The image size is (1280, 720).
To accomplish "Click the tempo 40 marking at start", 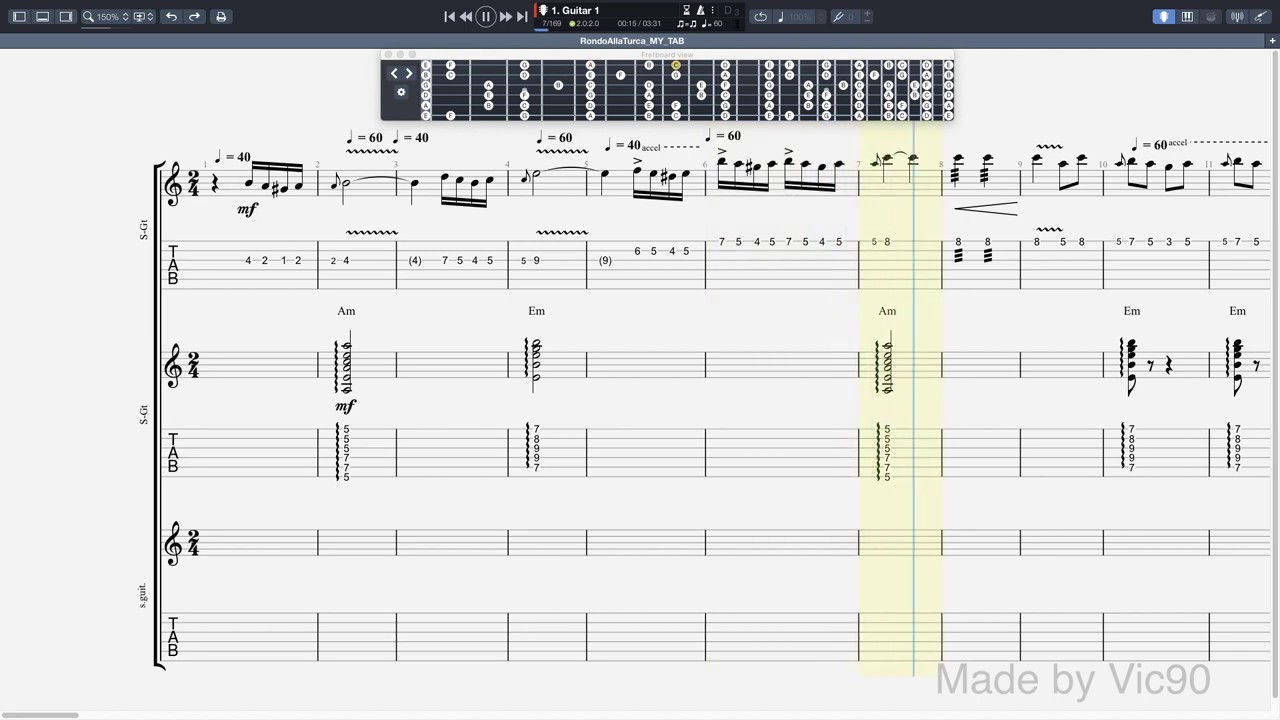I will click(233, 157).
